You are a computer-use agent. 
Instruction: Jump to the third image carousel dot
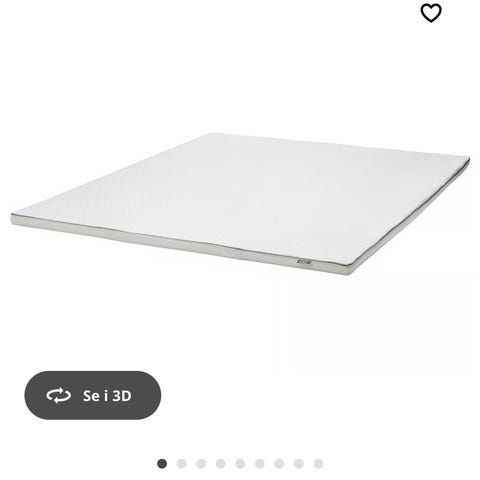click(x=201, y=464)
